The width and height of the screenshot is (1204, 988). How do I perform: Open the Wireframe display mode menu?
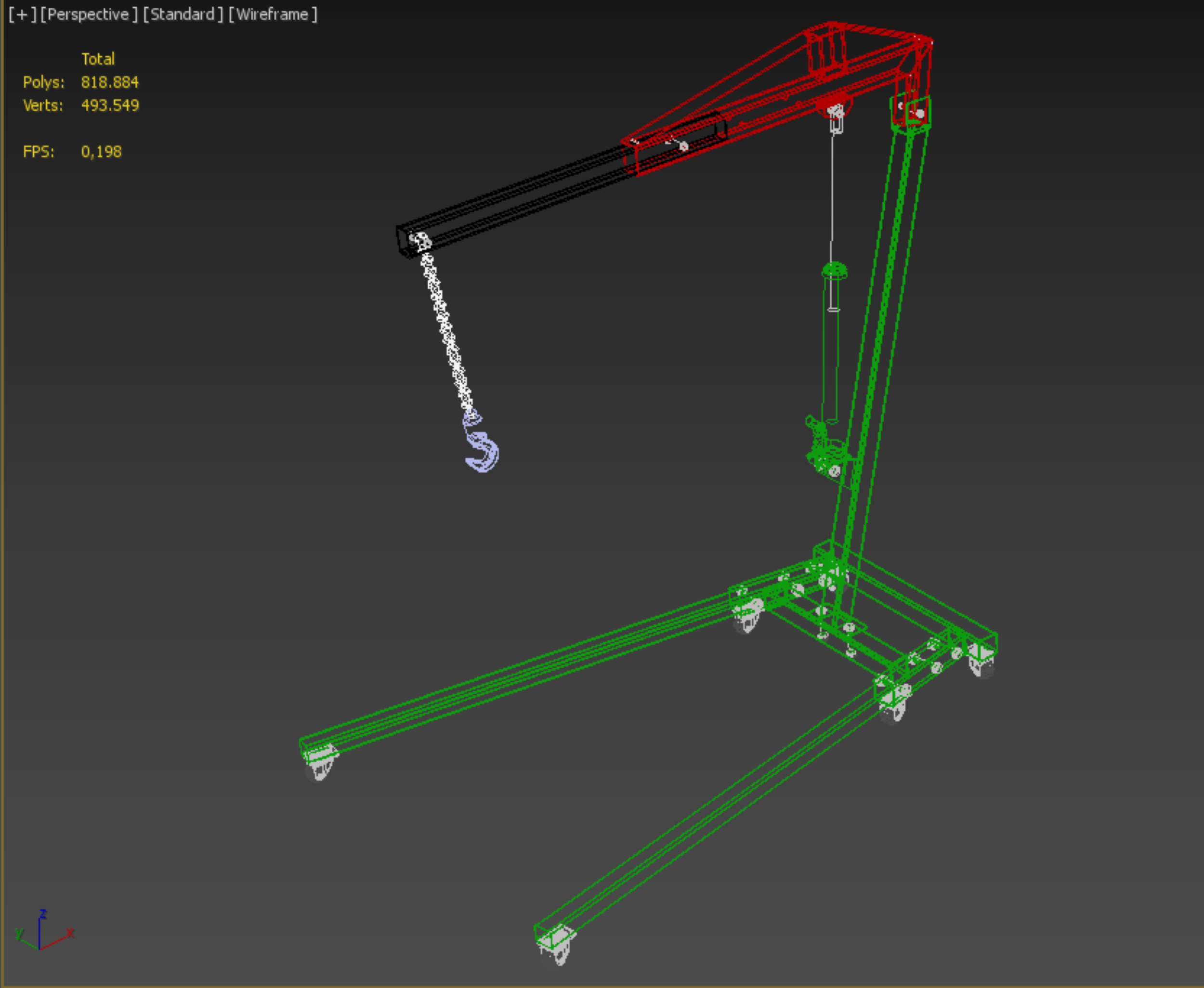coord(273,15)
